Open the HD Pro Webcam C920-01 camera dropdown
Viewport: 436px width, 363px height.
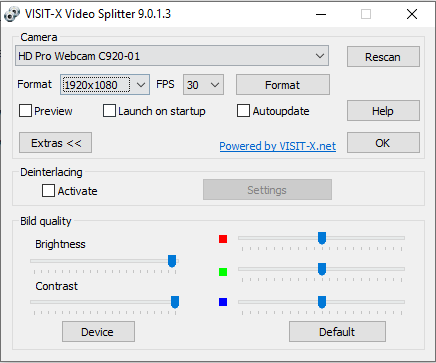[172, 56]
